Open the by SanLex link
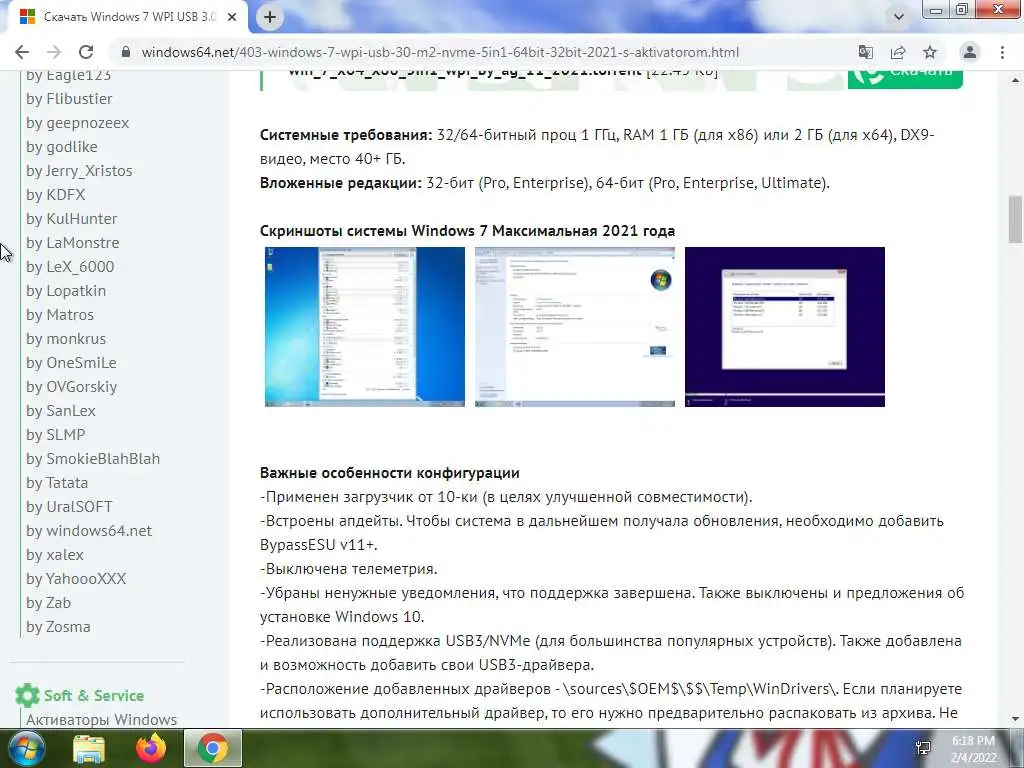 click(61, 411)
